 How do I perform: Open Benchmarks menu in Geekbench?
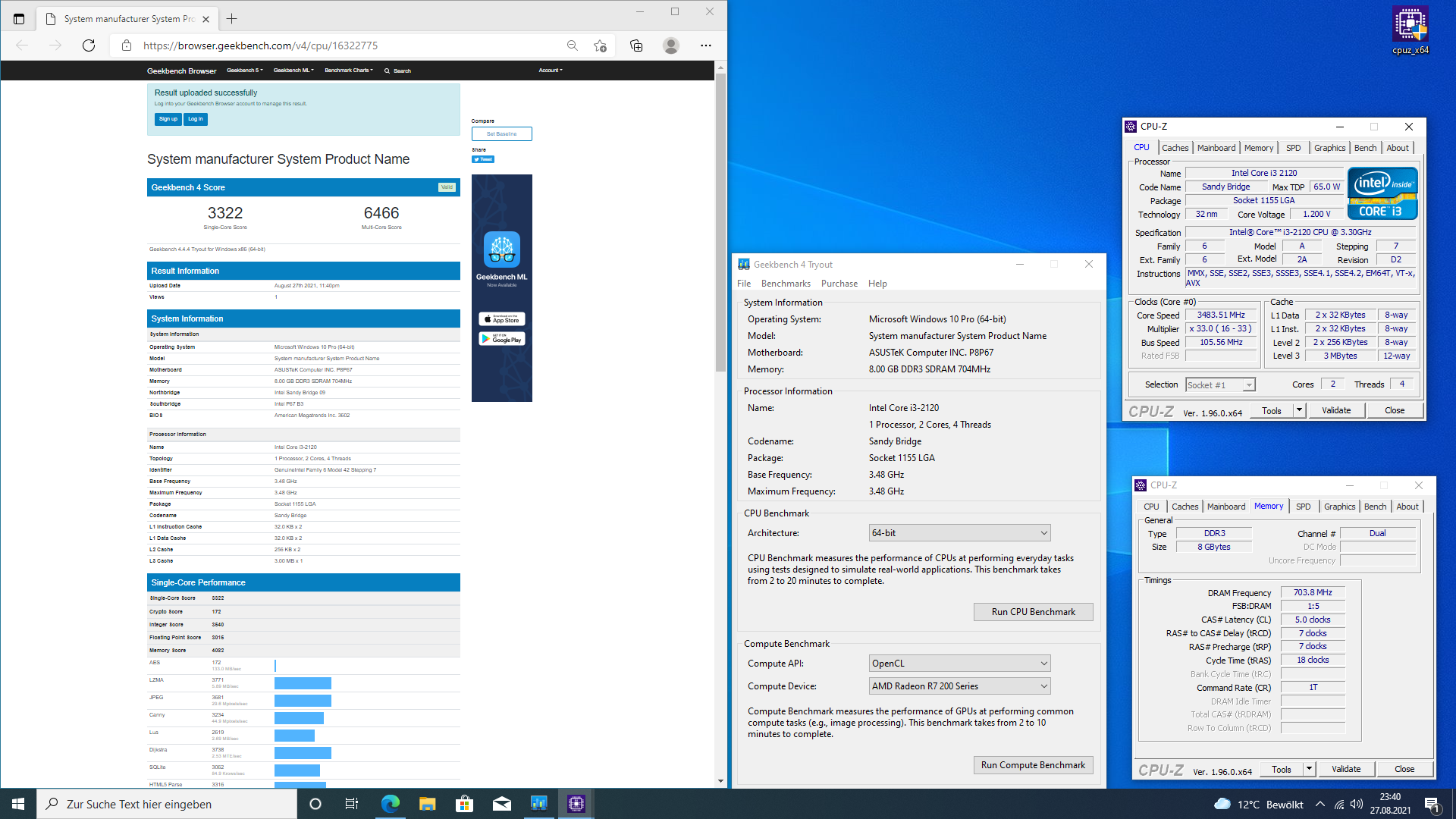click(x=786, y=284)
